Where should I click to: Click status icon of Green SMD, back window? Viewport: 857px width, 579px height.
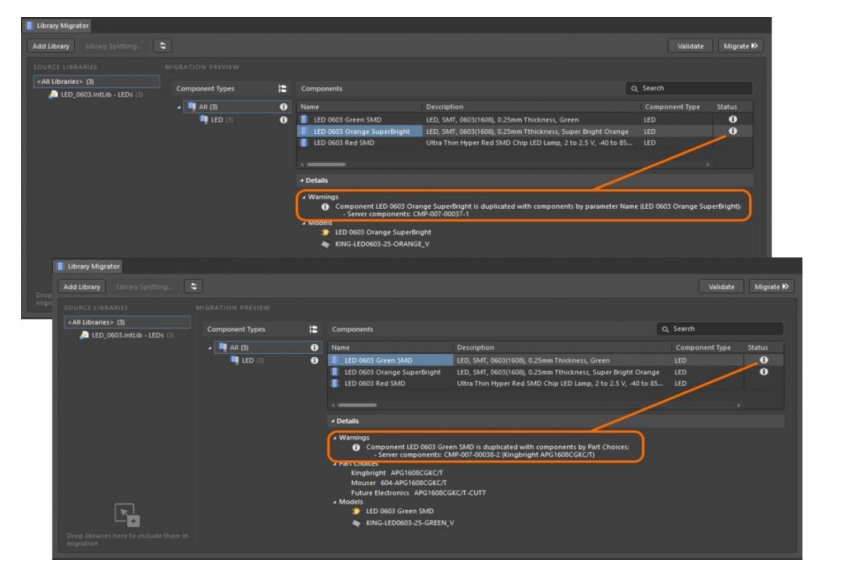[733, 119]
